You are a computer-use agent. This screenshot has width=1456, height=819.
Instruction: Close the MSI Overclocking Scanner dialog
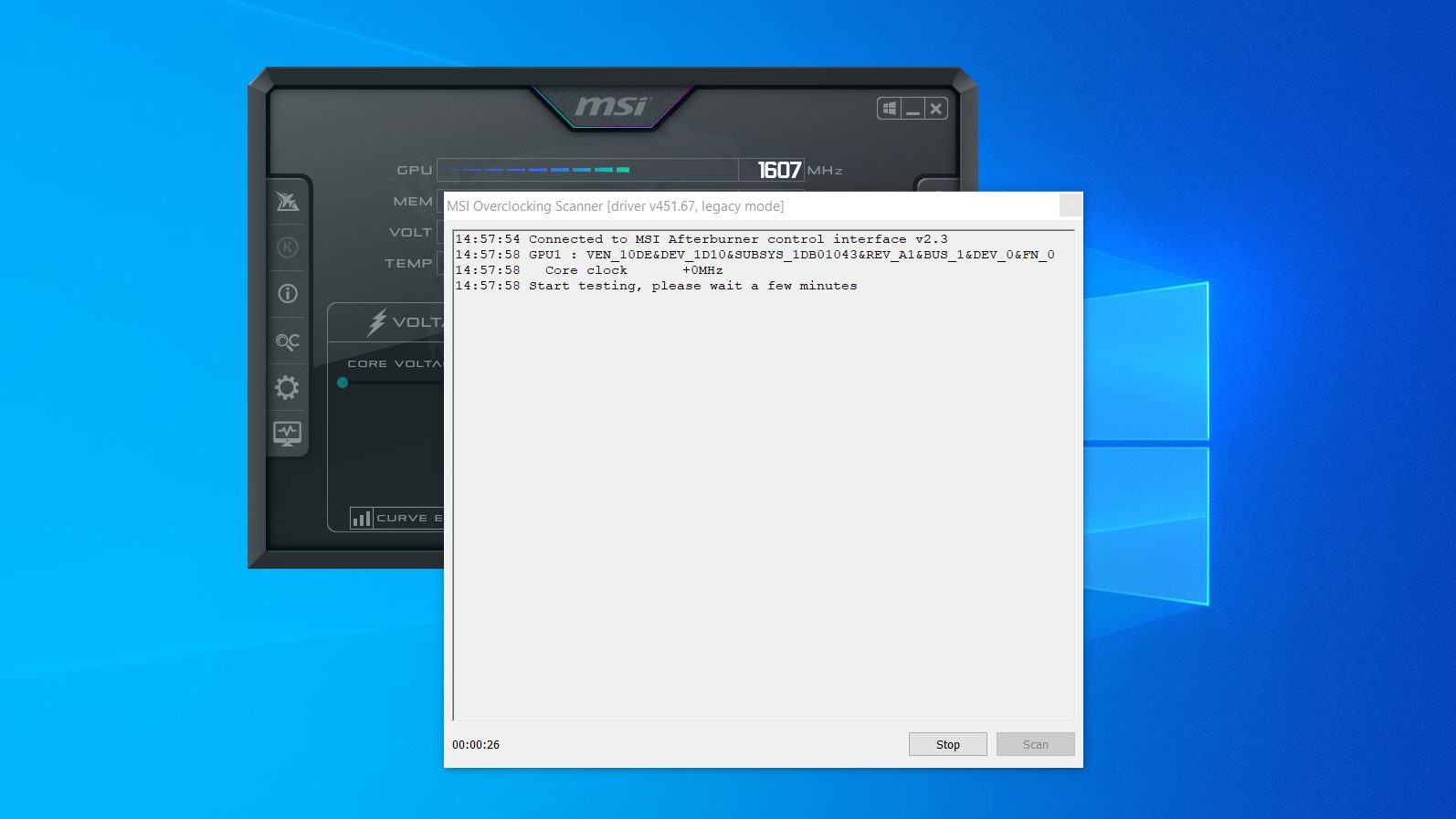point(1071,205)
